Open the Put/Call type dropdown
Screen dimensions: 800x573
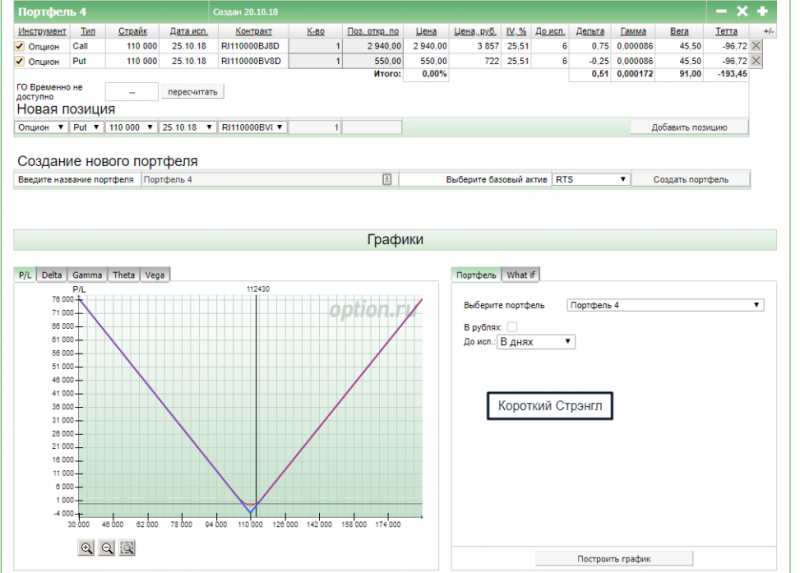86,127
